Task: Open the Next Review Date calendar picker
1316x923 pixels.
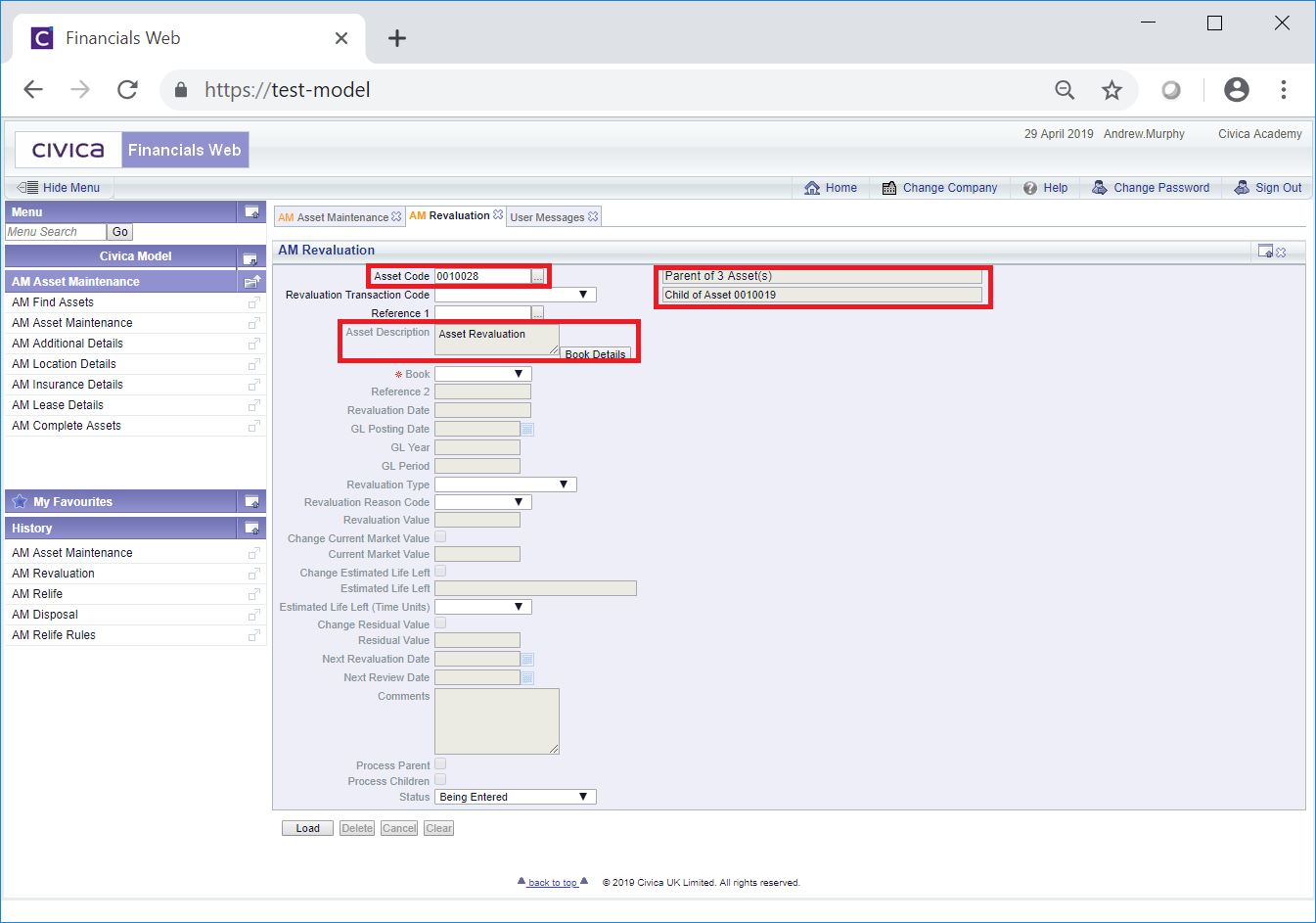Action: [x=527, y=677]
